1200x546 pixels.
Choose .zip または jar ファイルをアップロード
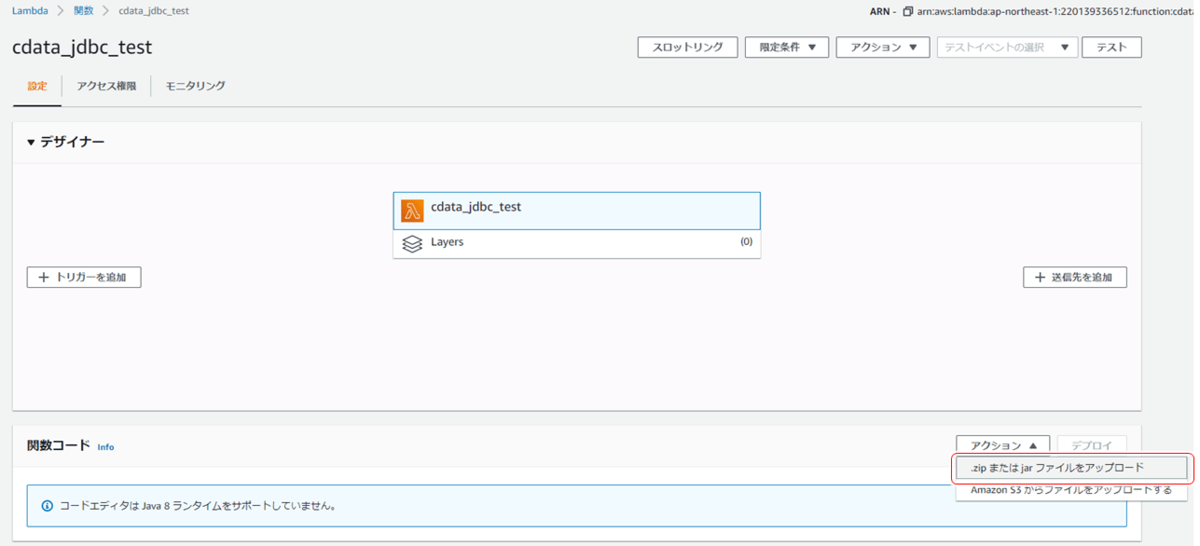tap(1071, 468)
